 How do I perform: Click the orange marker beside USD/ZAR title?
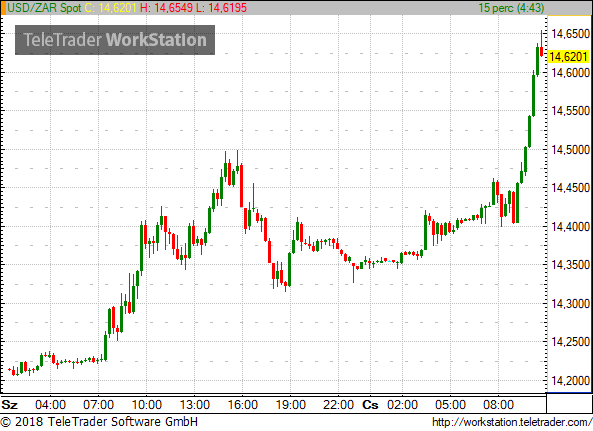point(3,8)
